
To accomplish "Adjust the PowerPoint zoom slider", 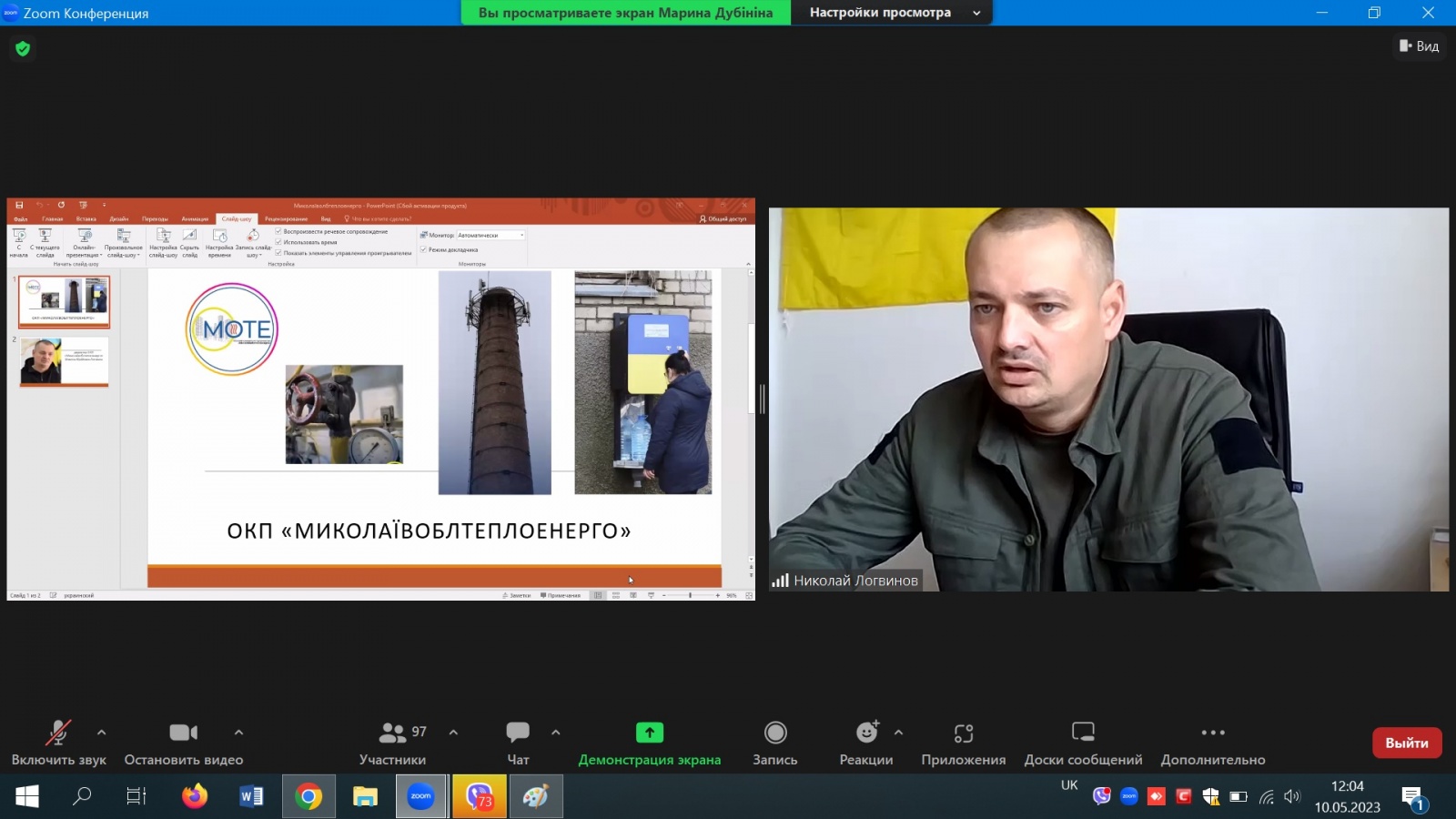I will point(691,595).
